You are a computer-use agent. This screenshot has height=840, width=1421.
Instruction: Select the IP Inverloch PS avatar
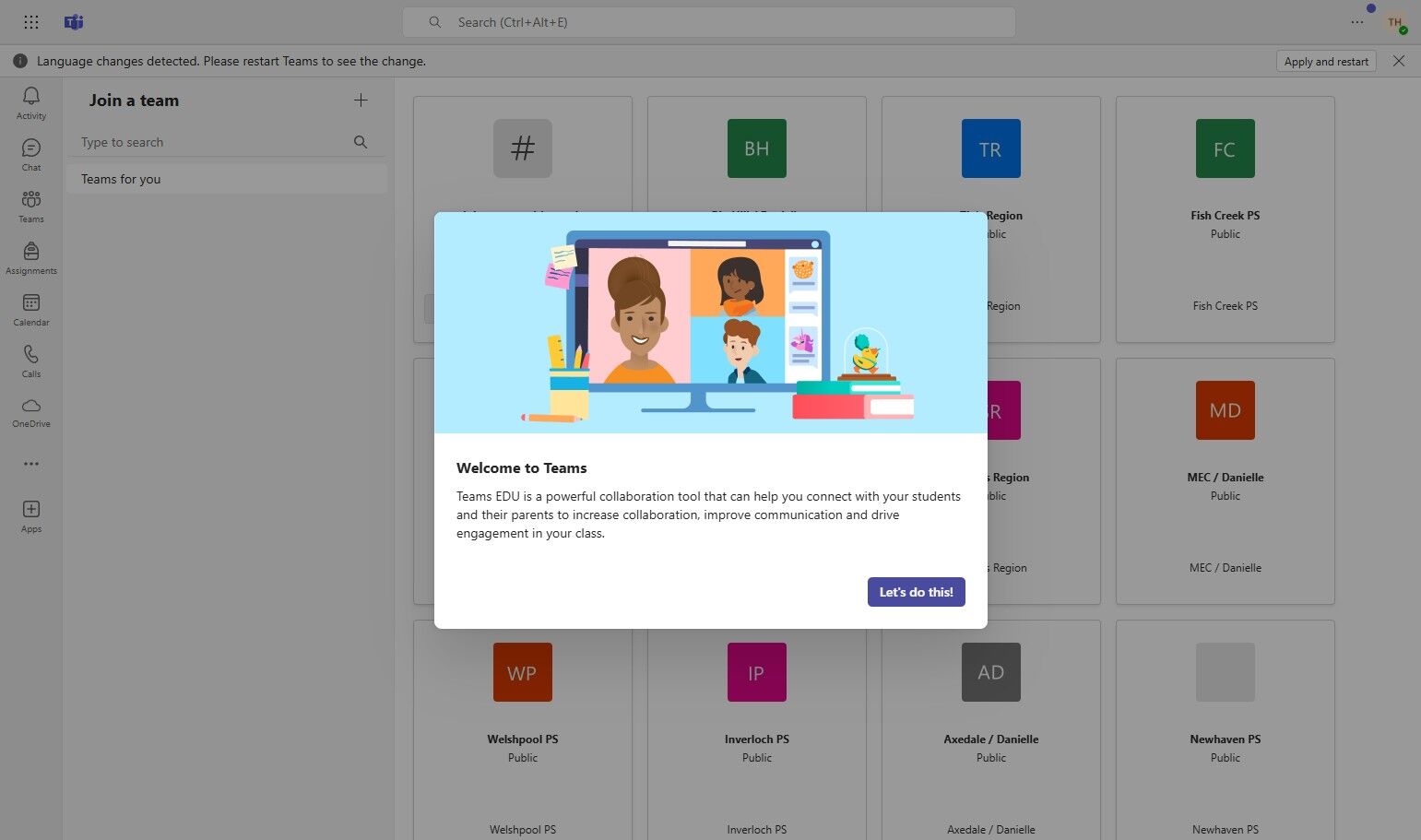click(x=757, y=672)
